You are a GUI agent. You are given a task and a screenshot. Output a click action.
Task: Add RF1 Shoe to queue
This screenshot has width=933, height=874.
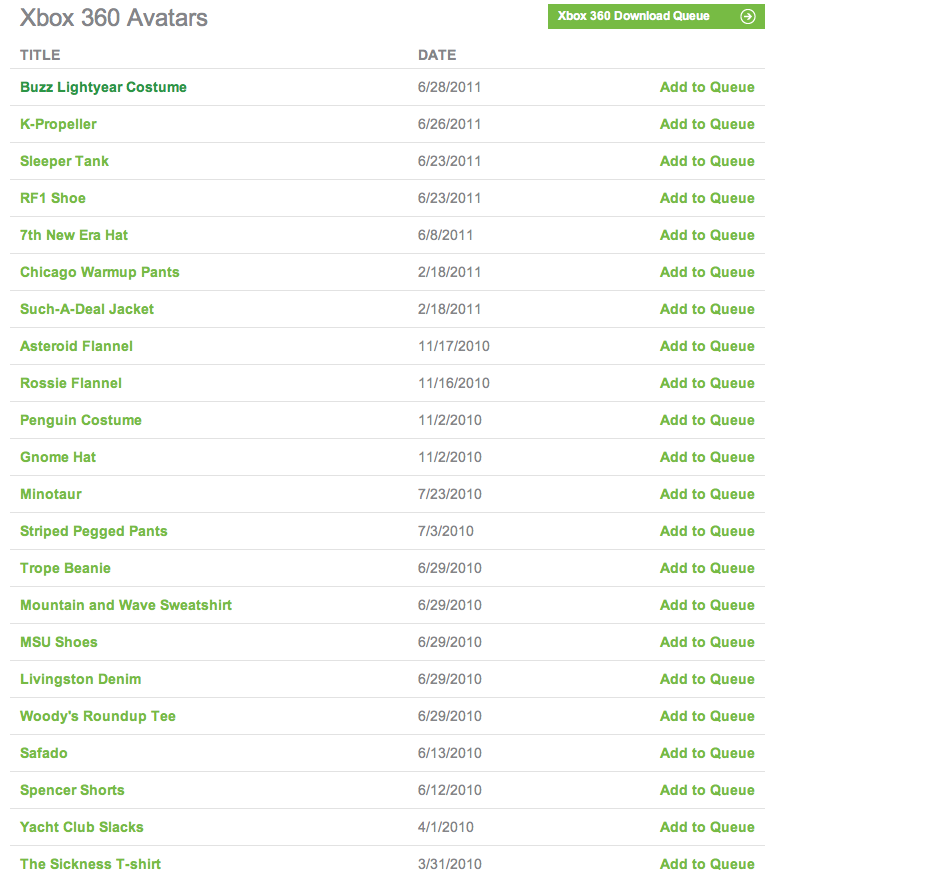[707, 198]
